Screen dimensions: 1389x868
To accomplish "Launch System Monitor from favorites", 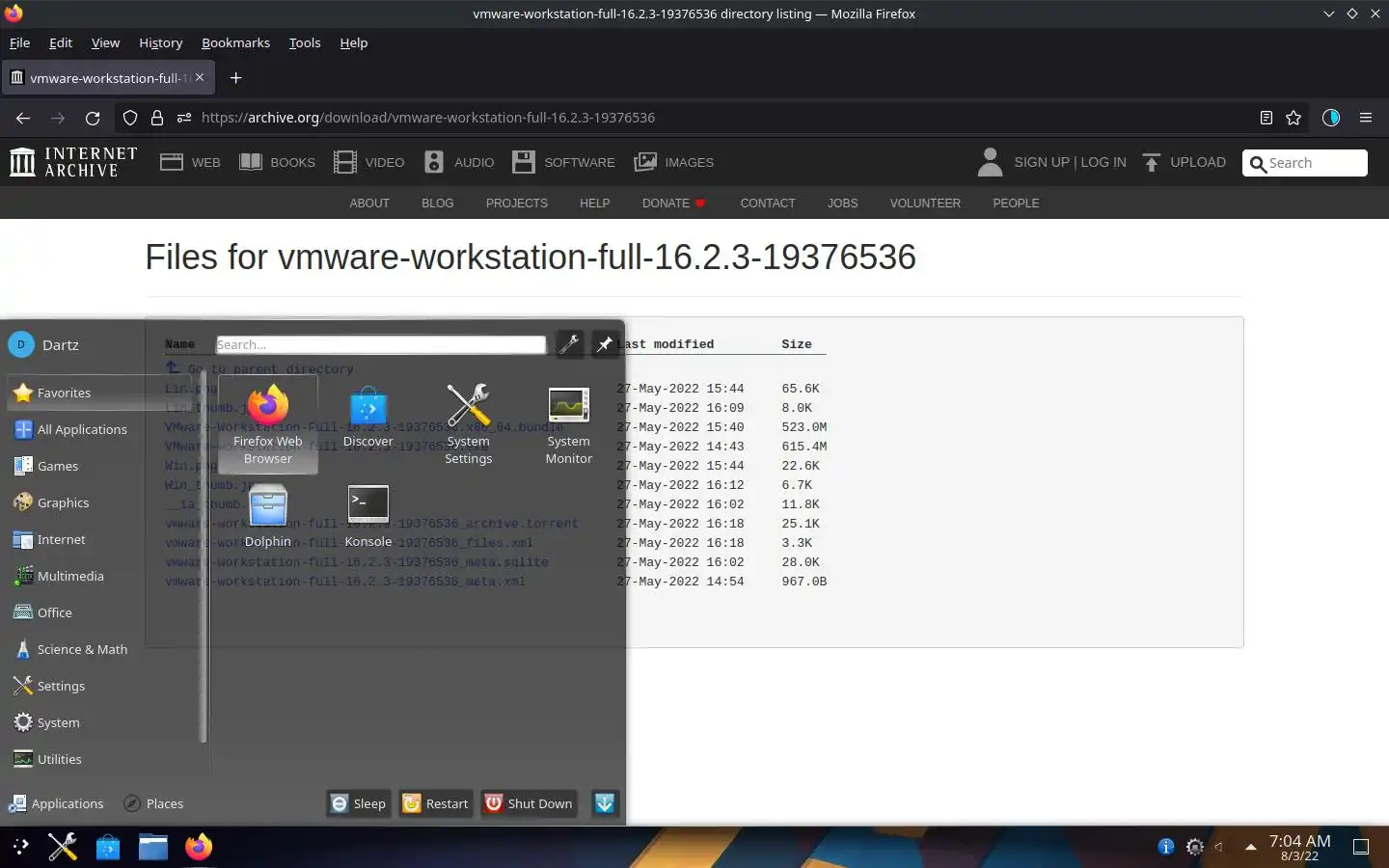I will click(568, 425).
